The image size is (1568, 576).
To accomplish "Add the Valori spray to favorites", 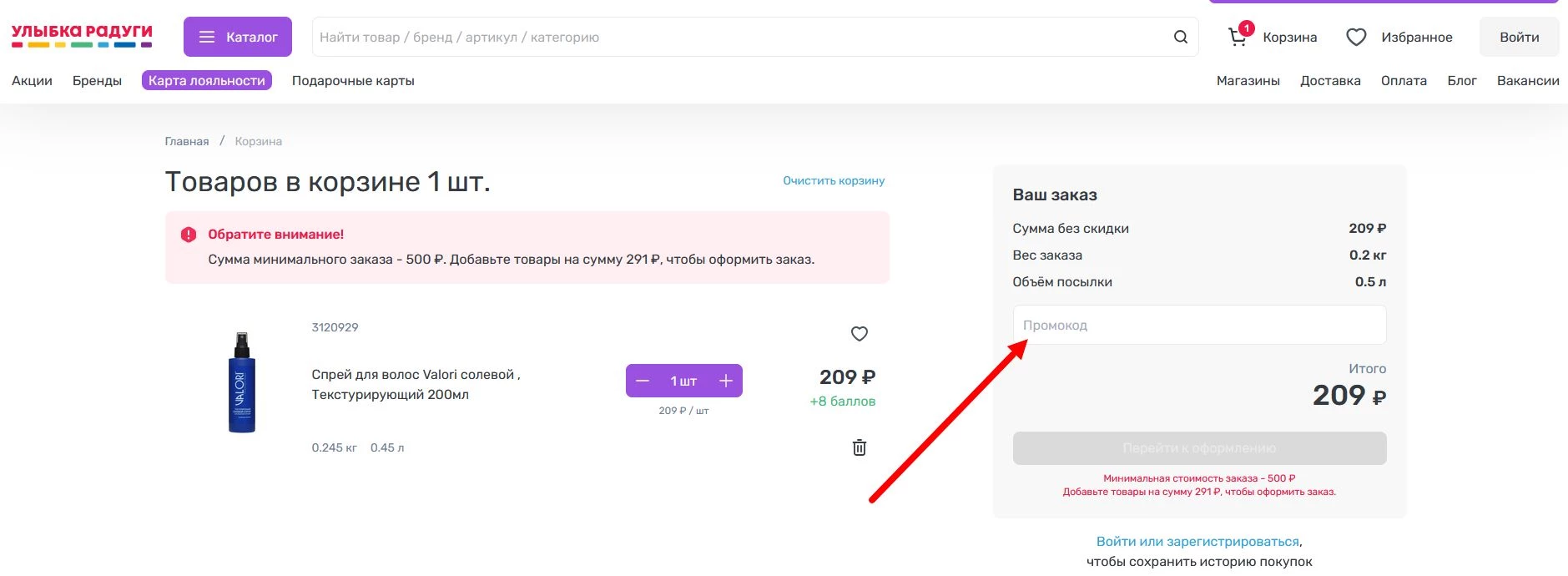I will coord(859,334).
